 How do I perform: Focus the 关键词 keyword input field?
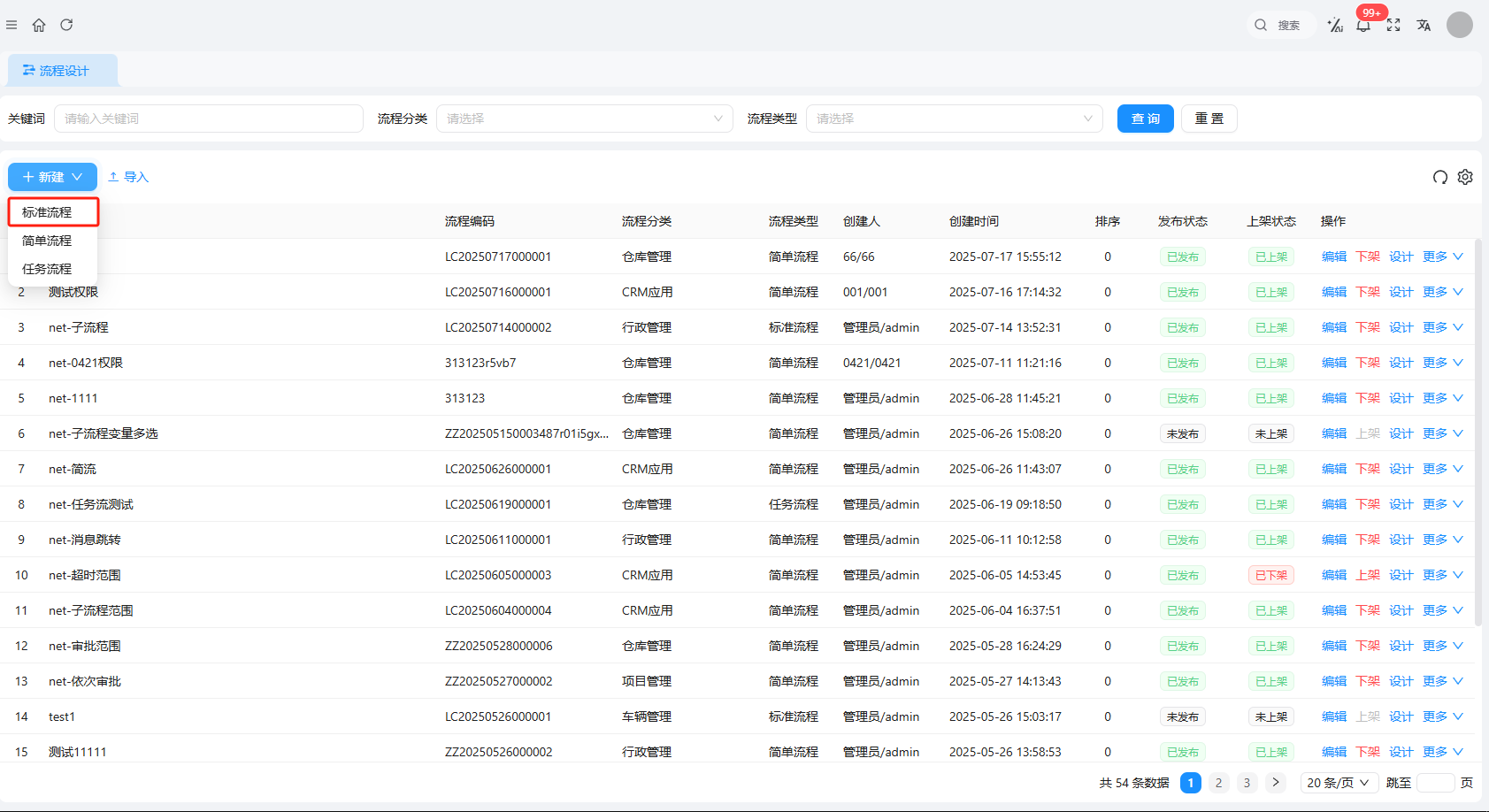pyautogui.click(x=209, y=119)
